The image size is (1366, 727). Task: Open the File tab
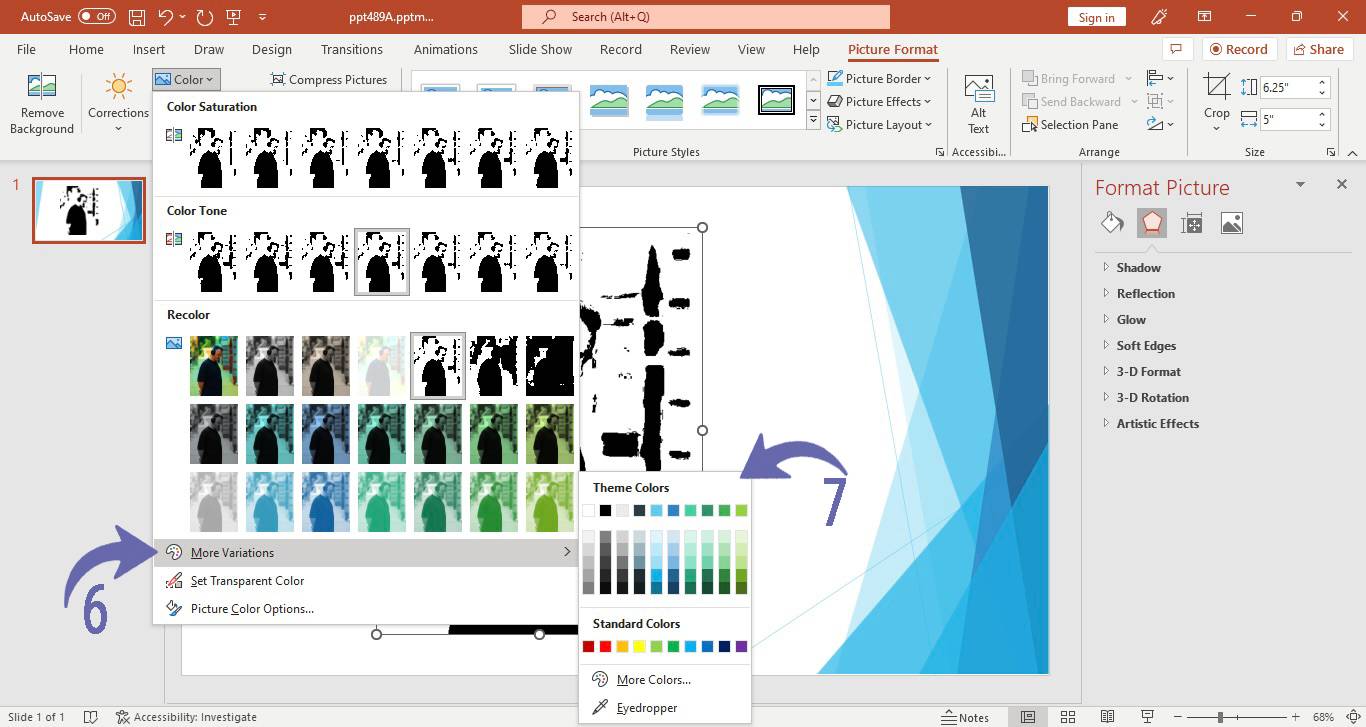27,49
